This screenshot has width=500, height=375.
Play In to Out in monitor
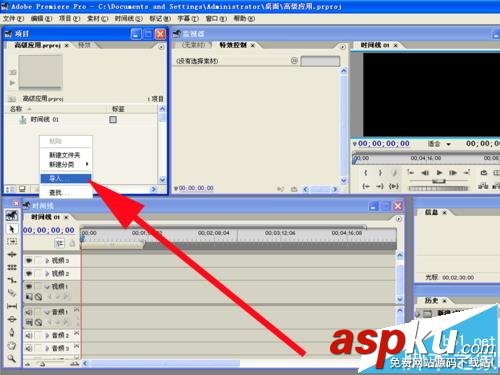(394, 186)
